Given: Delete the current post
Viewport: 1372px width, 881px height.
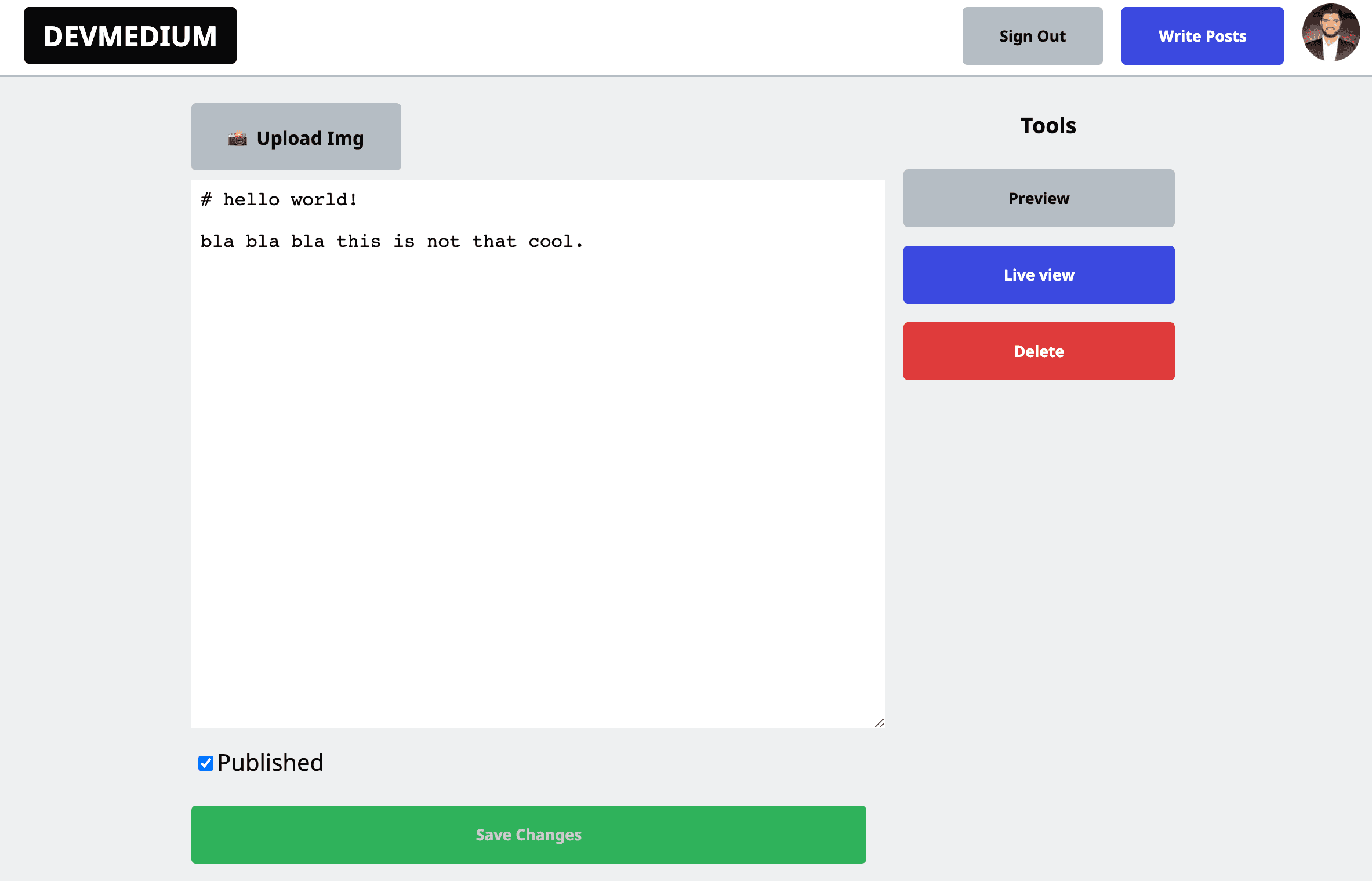Looking at the screenshot, I should (x=1039, y=351).
